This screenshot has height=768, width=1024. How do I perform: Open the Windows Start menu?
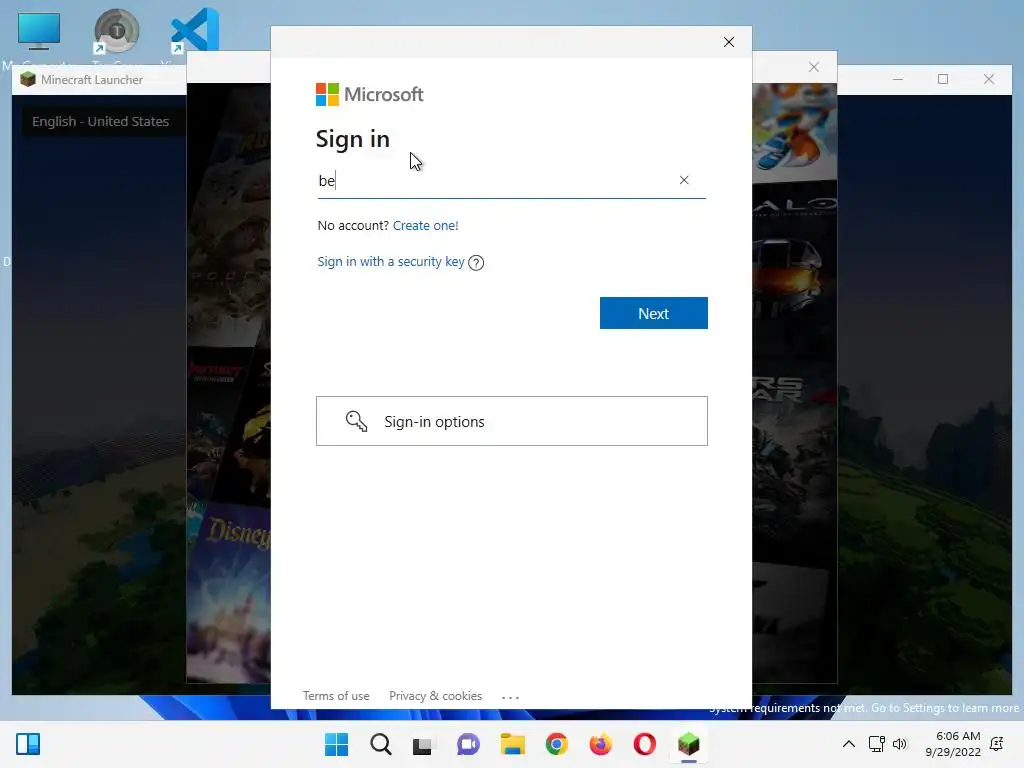336,744
